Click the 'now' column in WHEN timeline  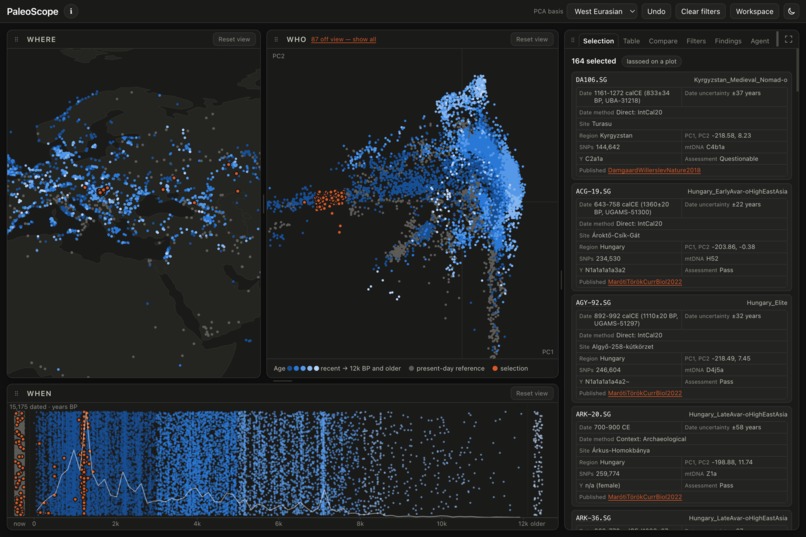pyautogui.click(x=19, y=464)
